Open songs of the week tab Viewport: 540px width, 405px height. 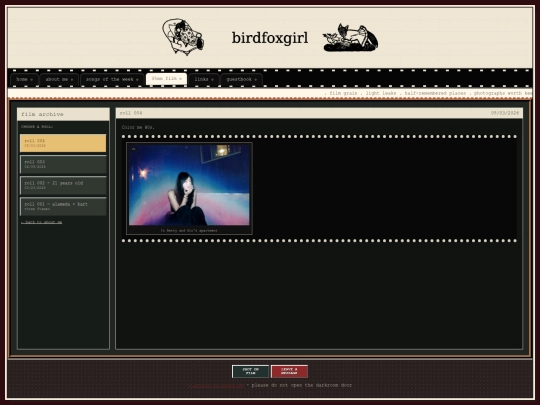click(112, 79)
